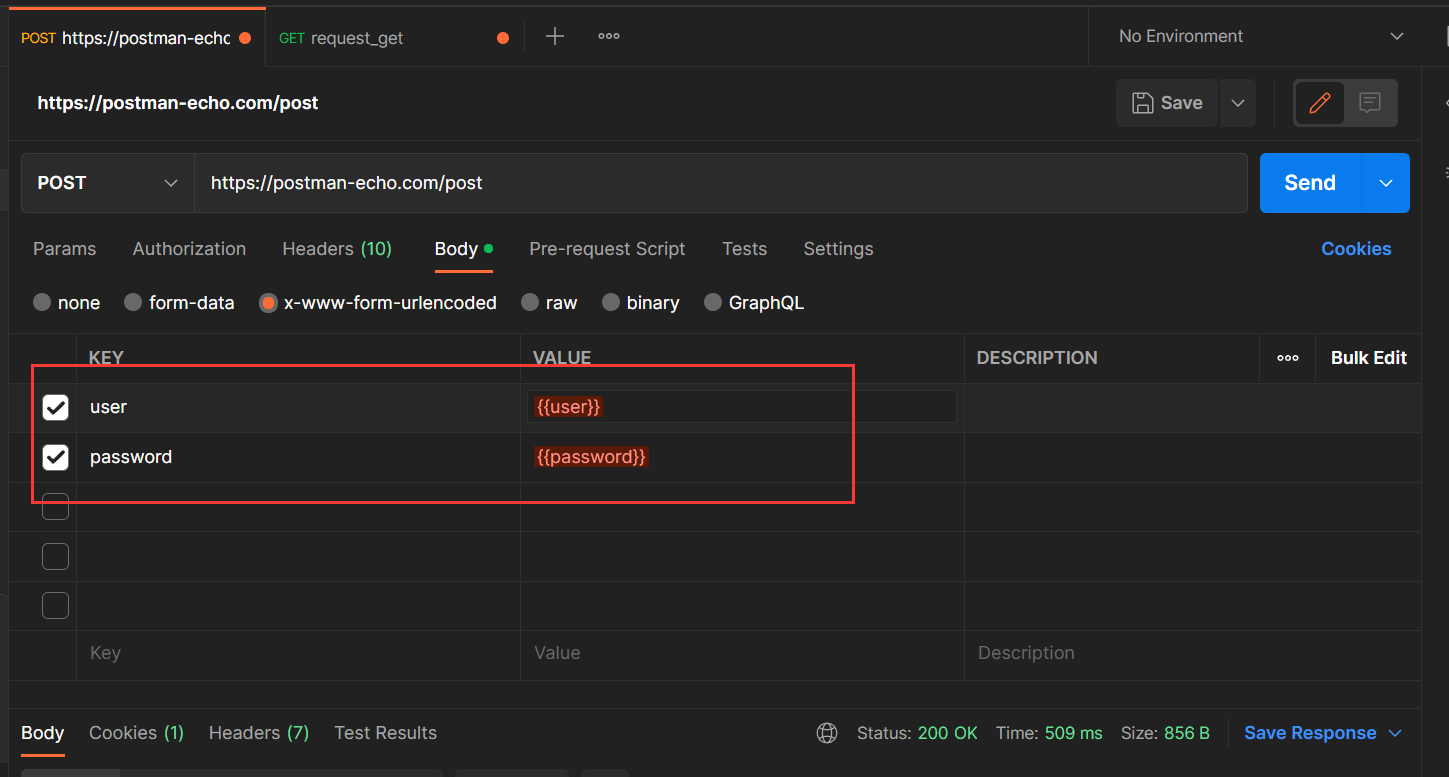Close unsaved dot on request_get tab
The height and width of the screenshot is (777, 1449).
click(x=503, y=38)
